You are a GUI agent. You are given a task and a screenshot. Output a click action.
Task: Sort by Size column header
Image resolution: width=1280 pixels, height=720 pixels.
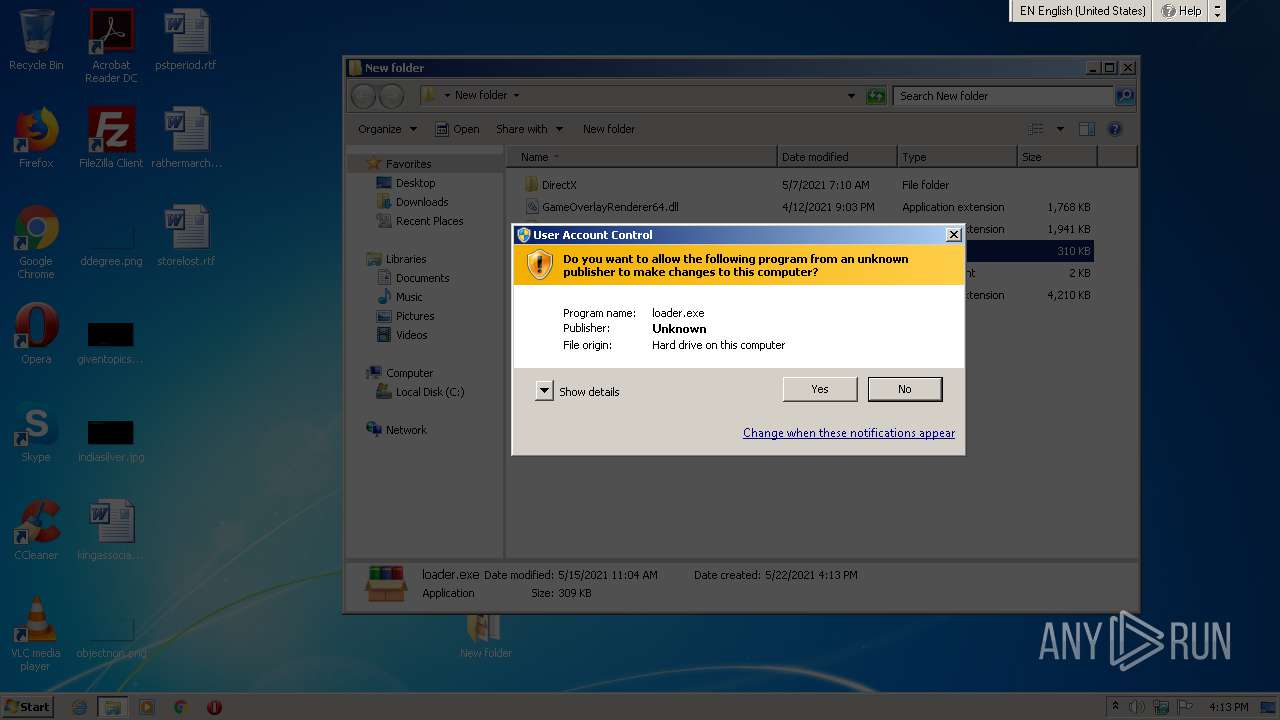(1057, 157)
